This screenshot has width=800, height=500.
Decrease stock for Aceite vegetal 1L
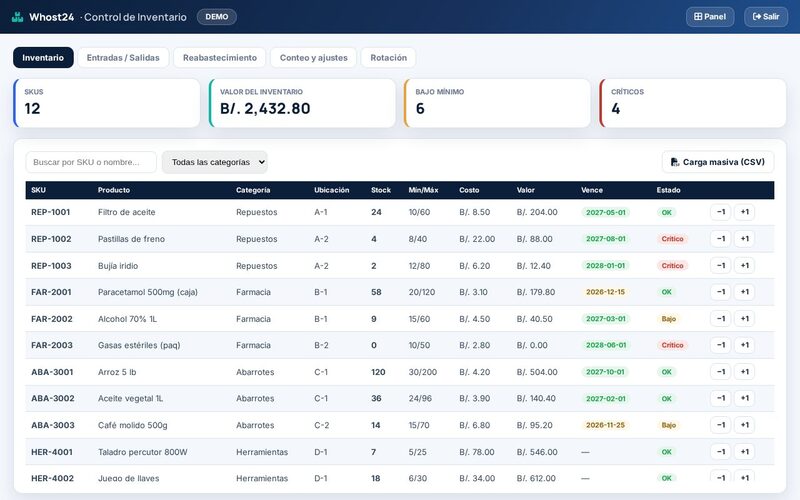click(720, 398)
